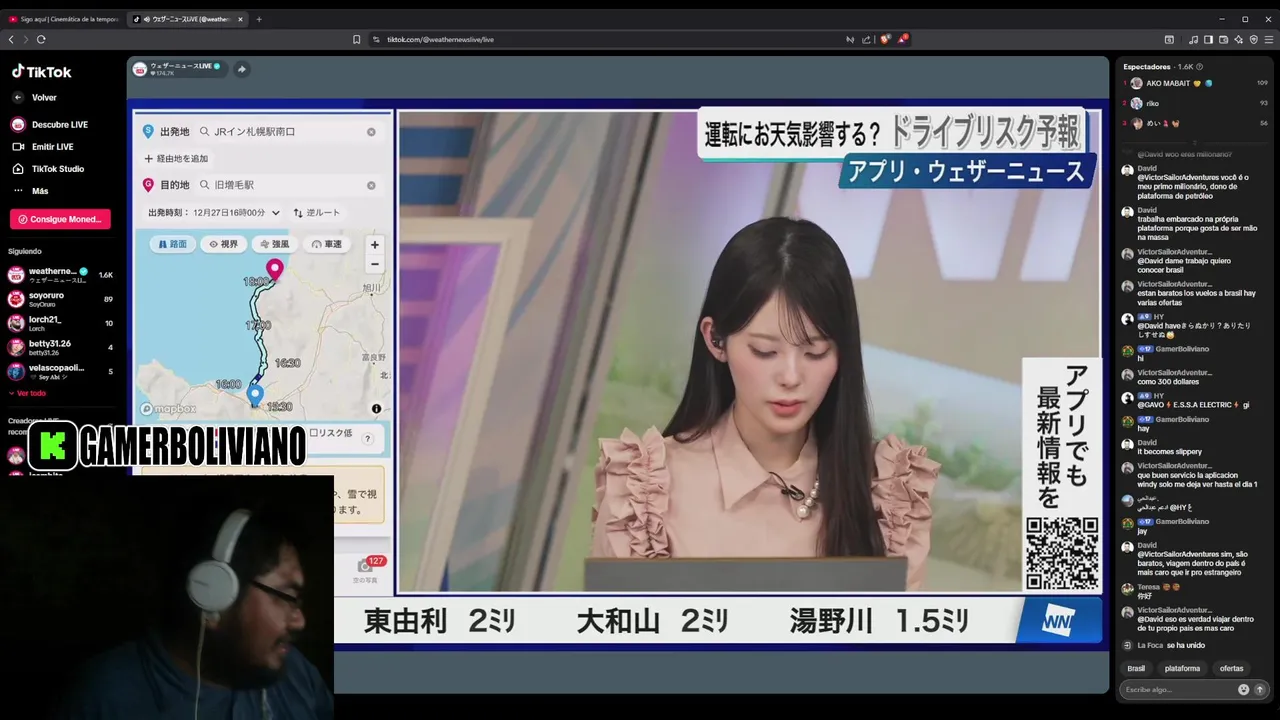Viewport: 1280px width, 720px height.
Task: Clear the 出発地 departure field
Action: tap(371, 131)
